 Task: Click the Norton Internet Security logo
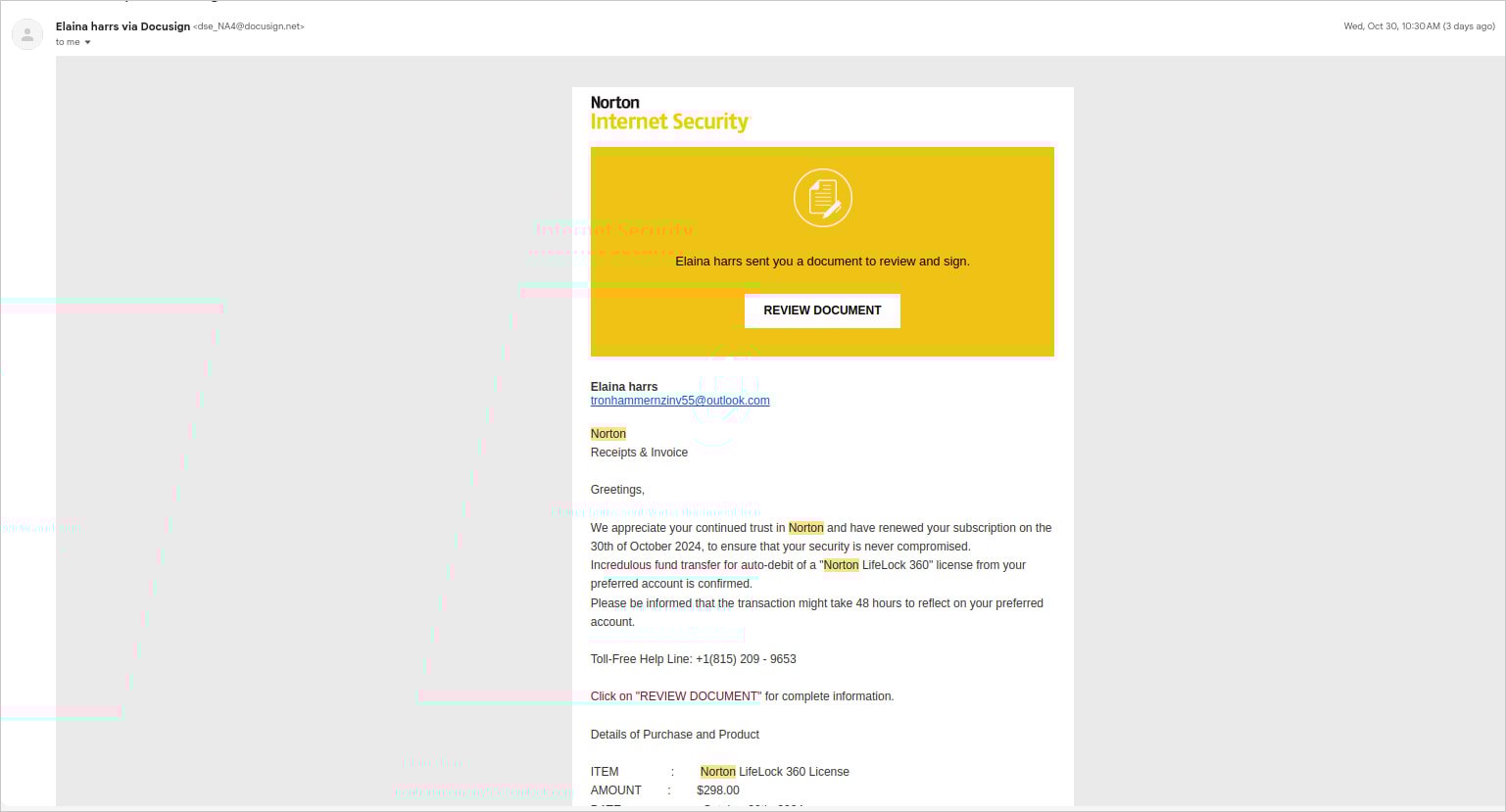[x=670, y=114]
